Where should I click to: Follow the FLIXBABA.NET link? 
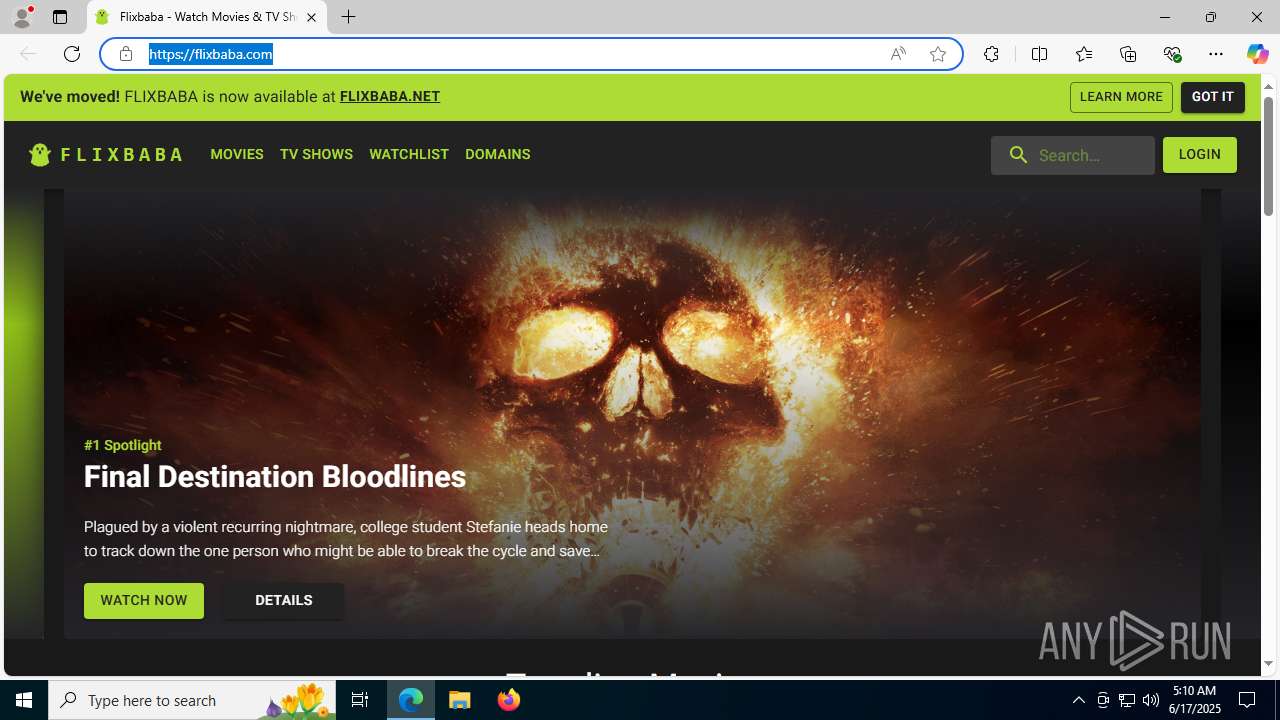click(390, 97)
